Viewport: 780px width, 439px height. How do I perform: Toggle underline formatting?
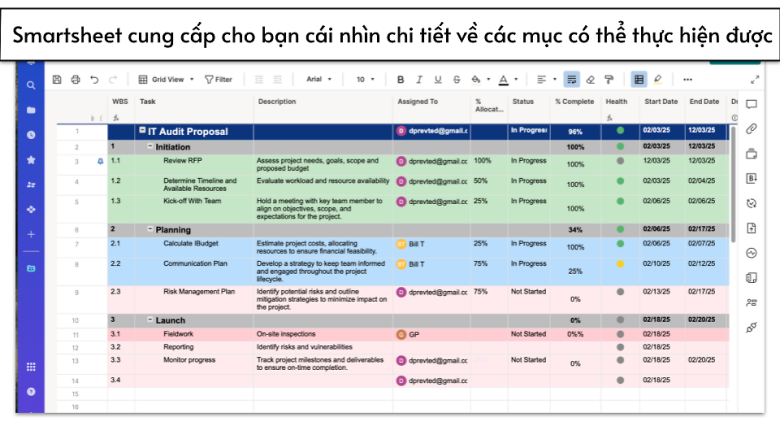(x=438, y=80)
